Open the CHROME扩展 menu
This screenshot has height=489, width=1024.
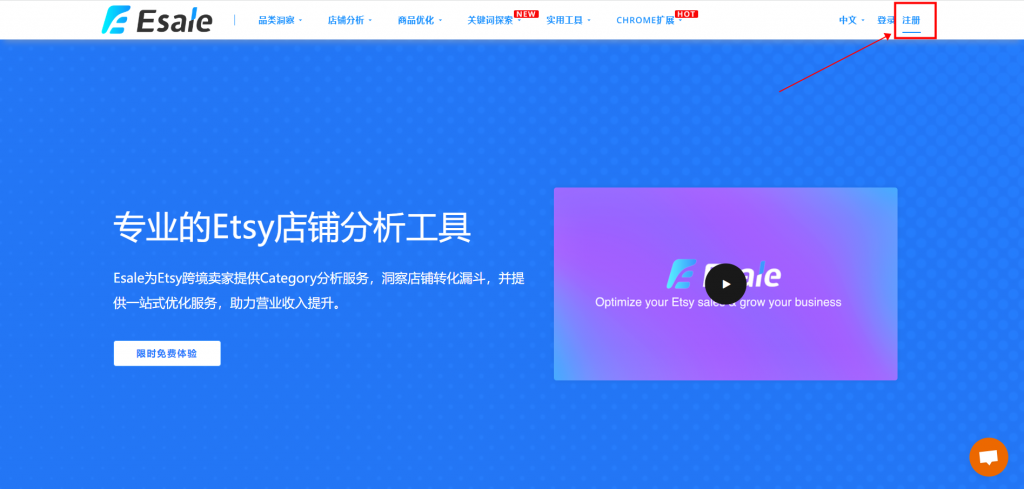click(648, 20)
